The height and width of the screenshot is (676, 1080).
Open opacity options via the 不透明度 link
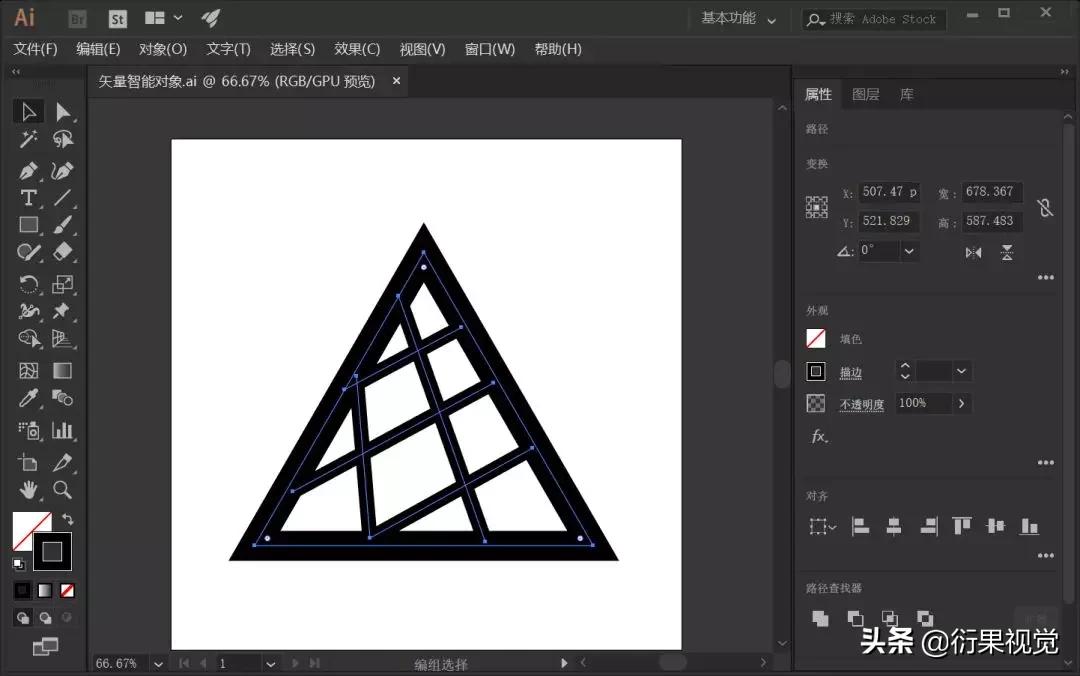click(x=861, y=404)
